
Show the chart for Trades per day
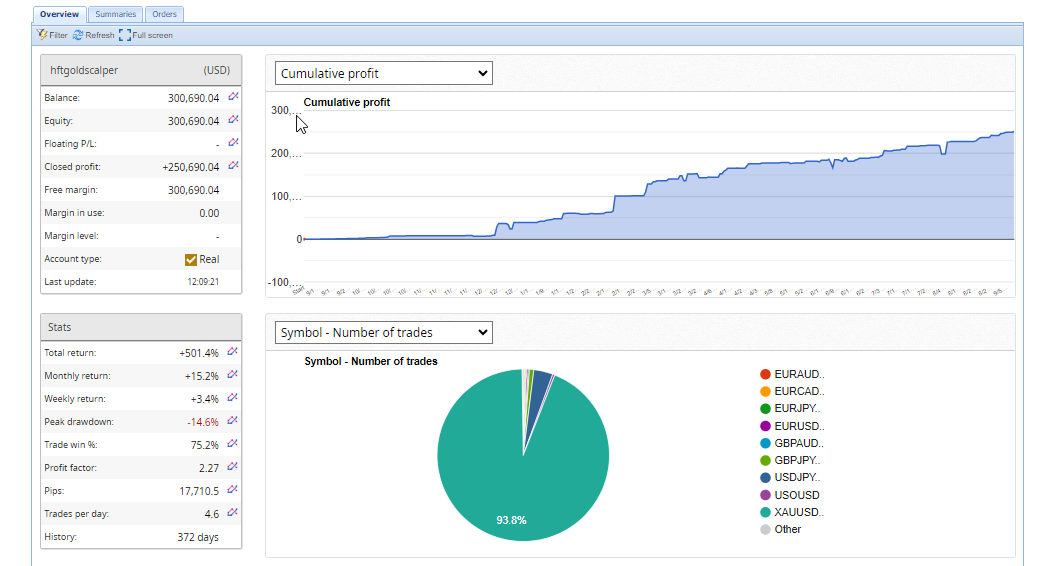(x=233, y=513)
